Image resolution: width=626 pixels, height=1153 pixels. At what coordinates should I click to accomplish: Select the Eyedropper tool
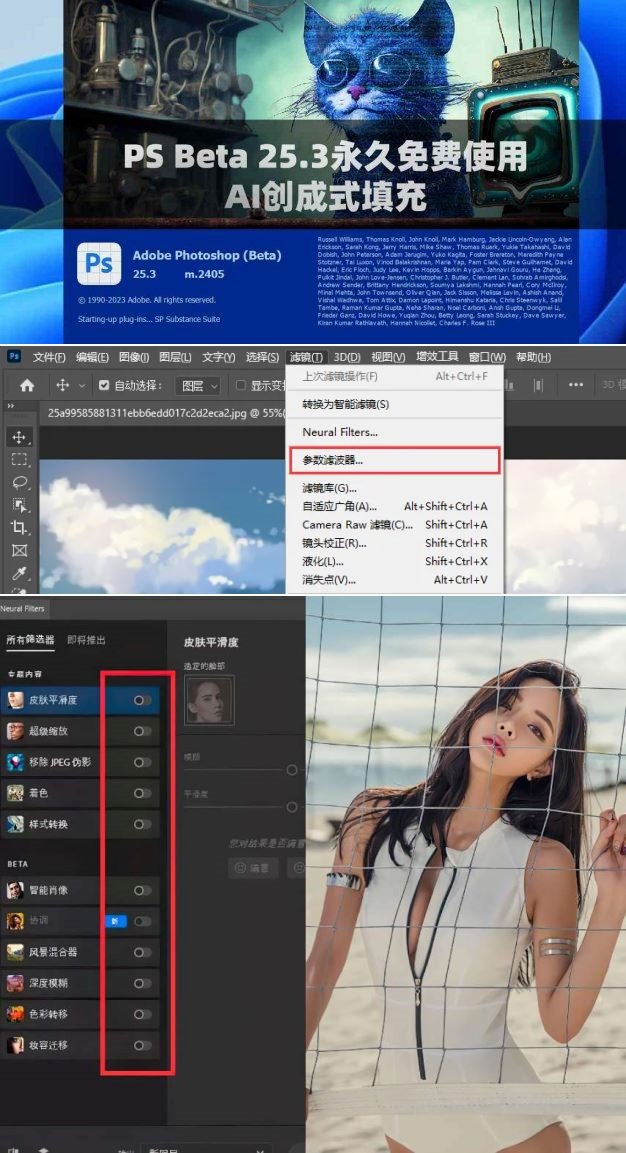tap(19, 573)
